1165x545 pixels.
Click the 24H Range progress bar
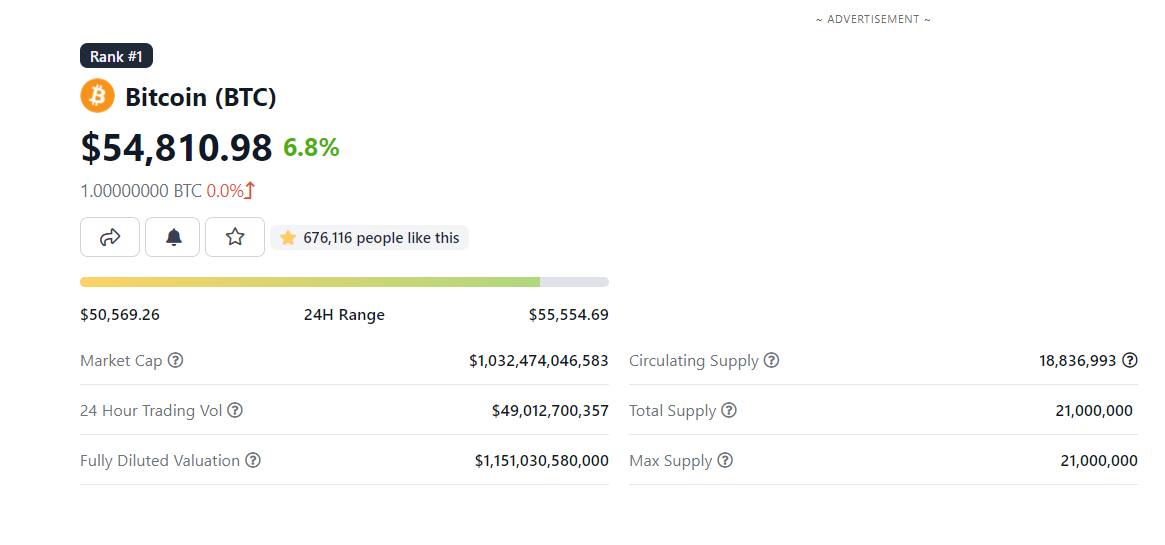344,282
